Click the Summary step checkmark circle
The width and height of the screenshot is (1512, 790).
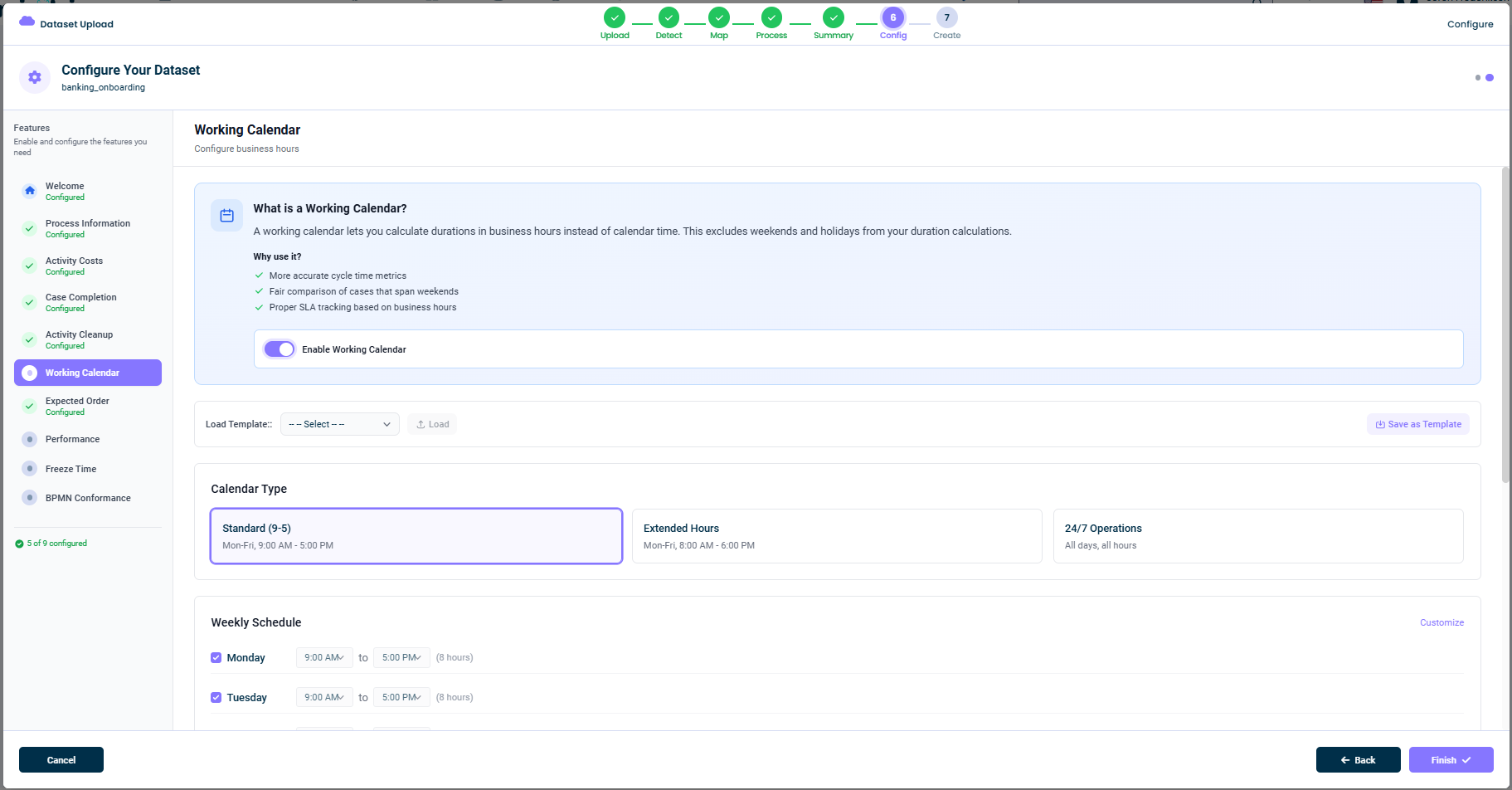(834, 17)
